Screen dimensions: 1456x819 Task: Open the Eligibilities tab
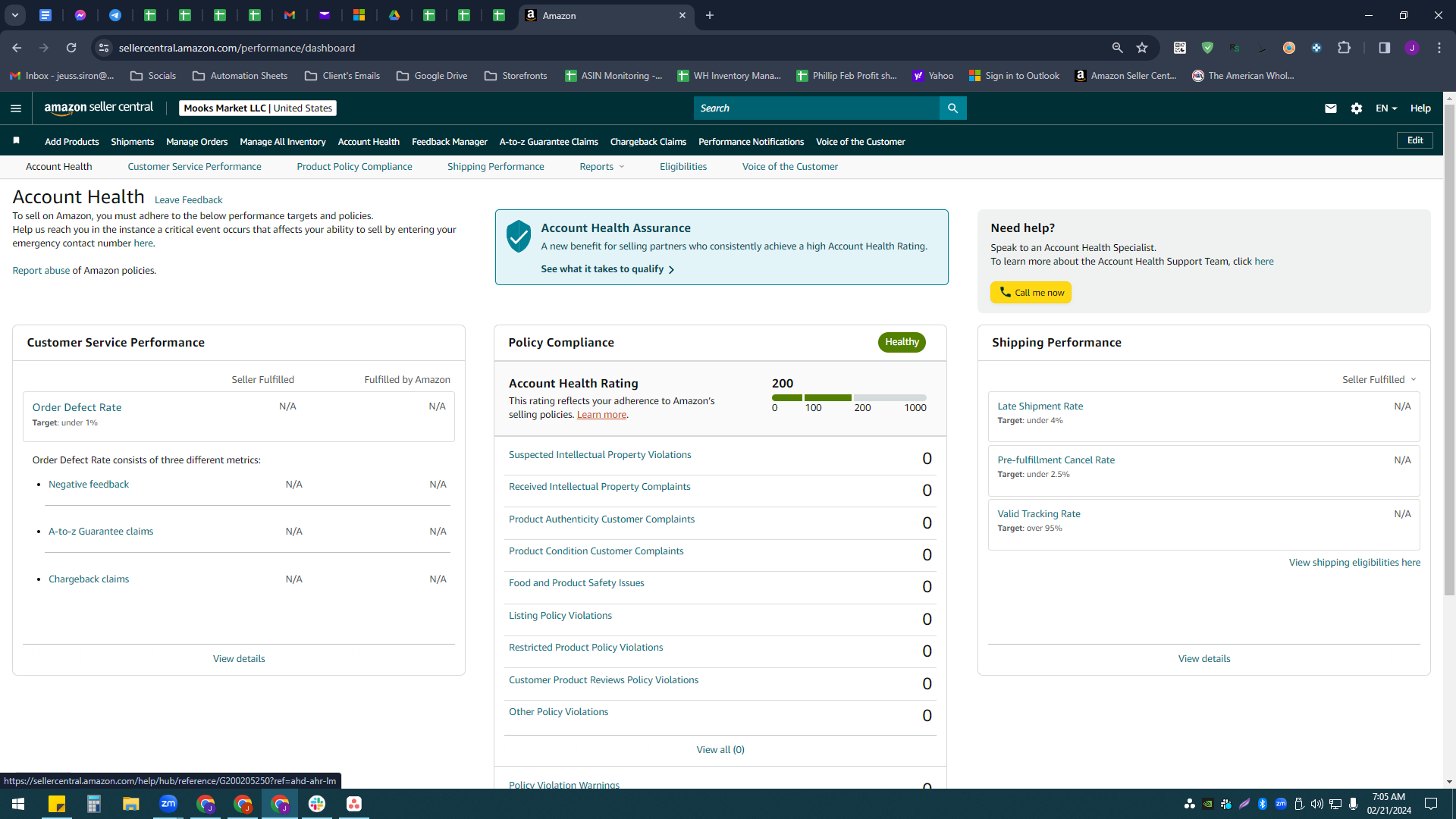coord(683,167)
